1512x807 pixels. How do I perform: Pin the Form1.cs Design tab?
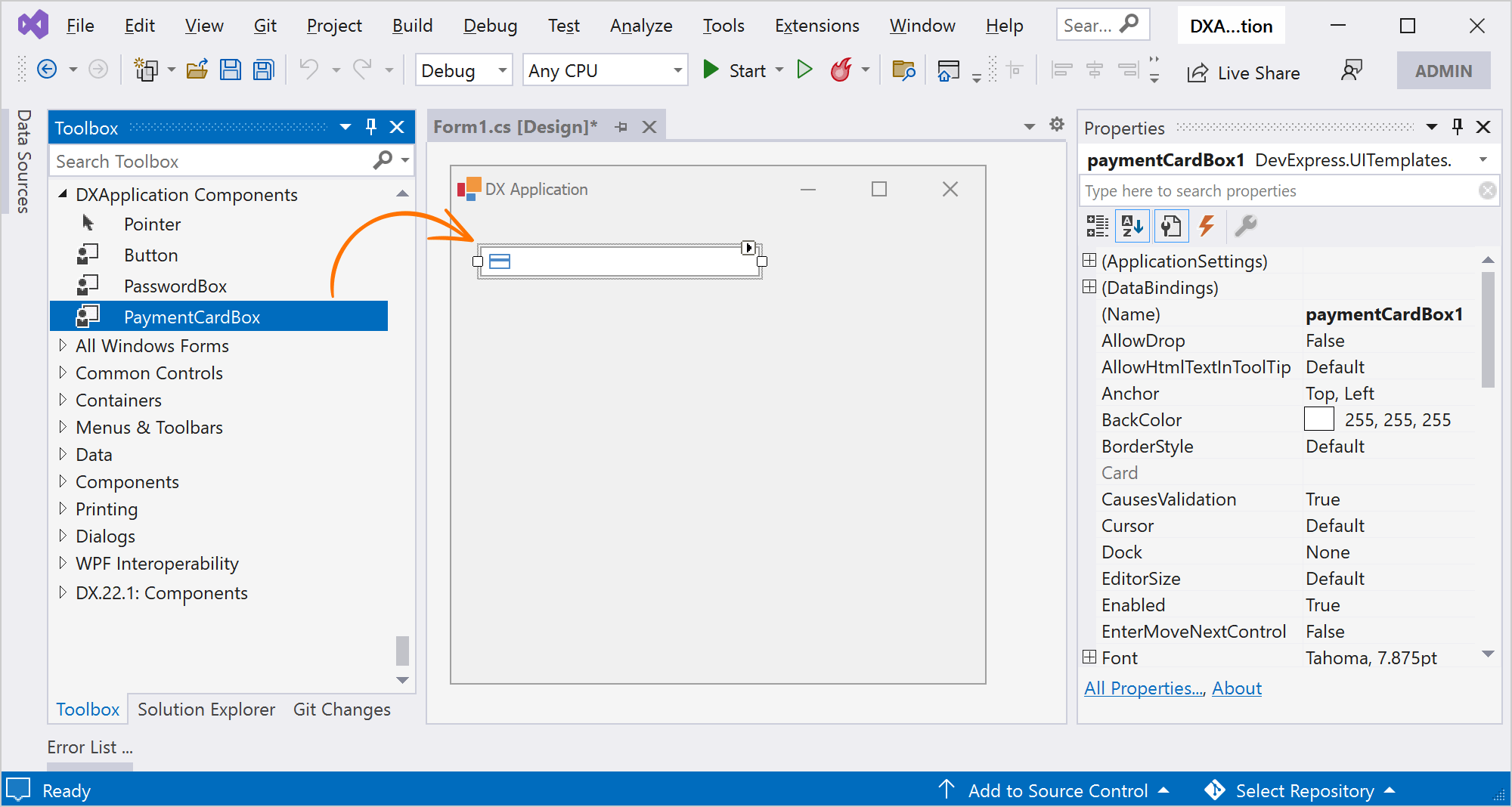point(621,127)
